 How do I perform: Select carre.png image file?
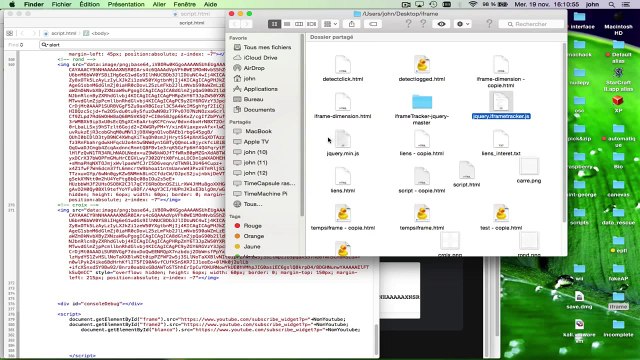(x=529, y=170)
